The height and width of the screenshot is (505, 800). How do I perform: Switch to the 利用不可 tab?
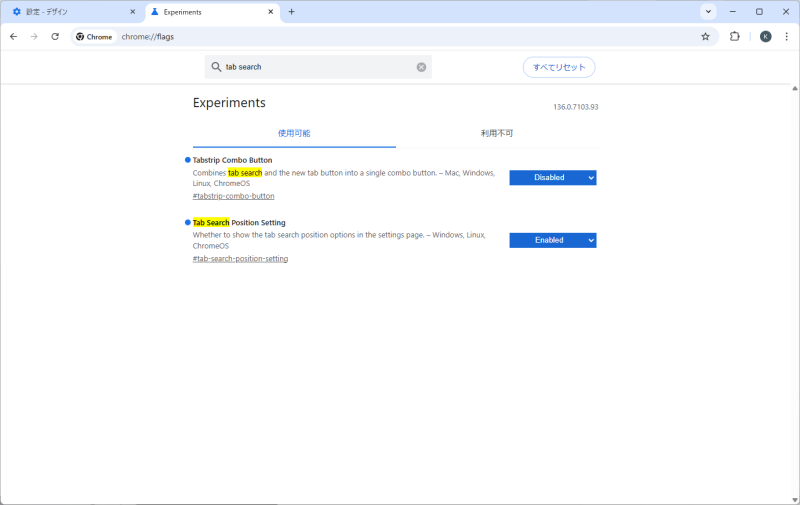[497, 134]
